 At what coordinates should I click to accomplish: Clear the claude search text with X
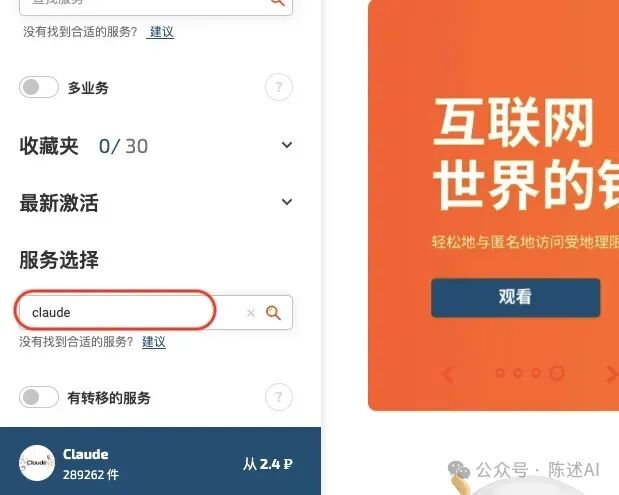(x=251, y=313)
